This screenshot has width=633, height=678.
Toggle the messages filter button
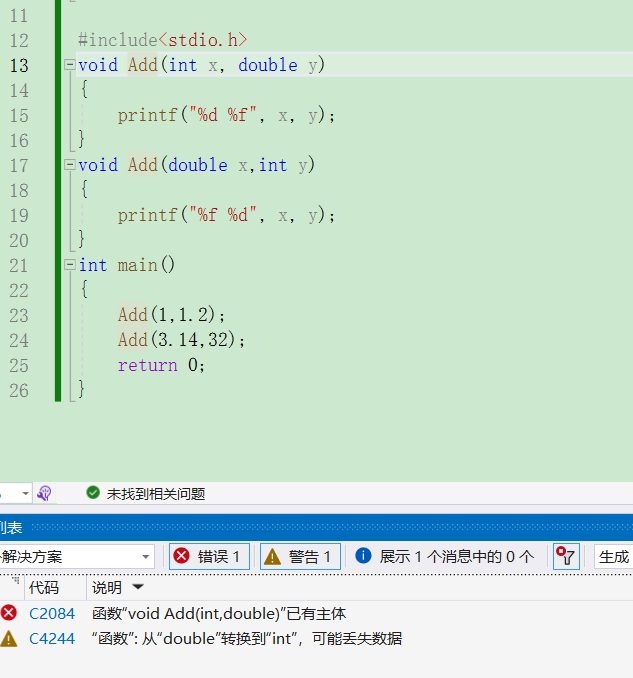[444, 556]
